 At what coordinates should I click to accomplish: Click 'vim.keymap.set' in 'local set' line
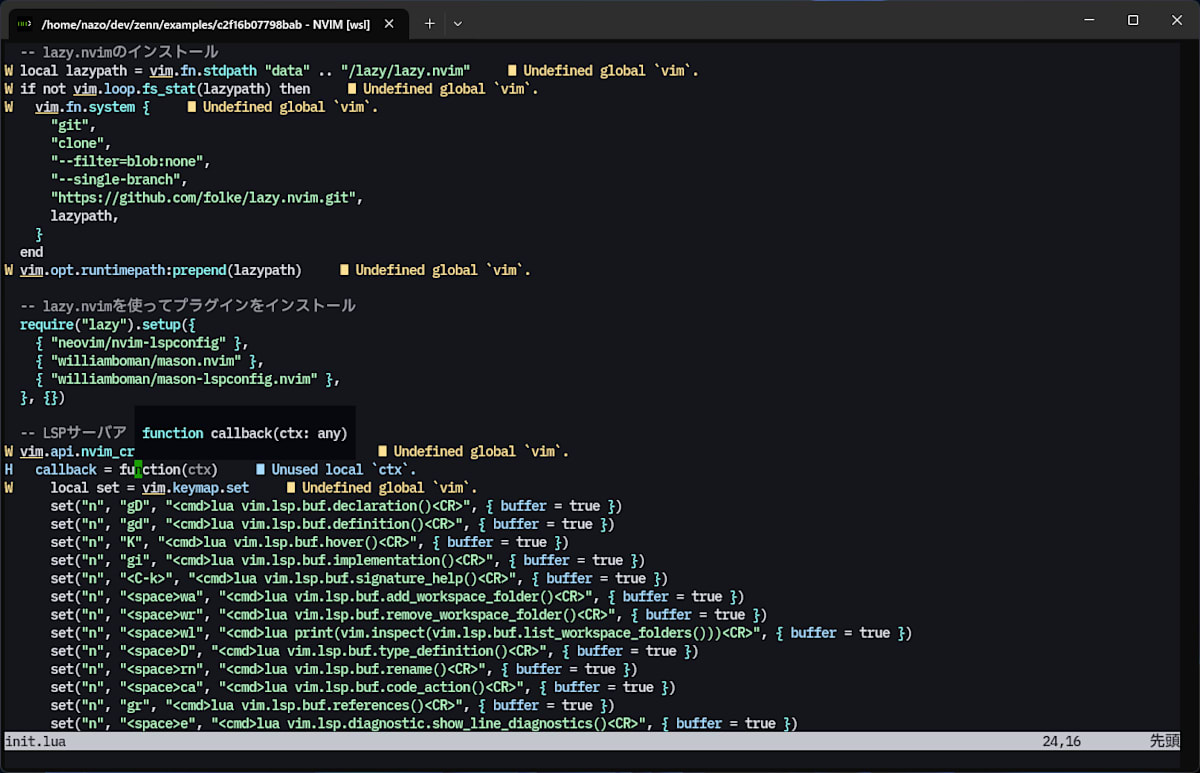(x=195, y=488)
